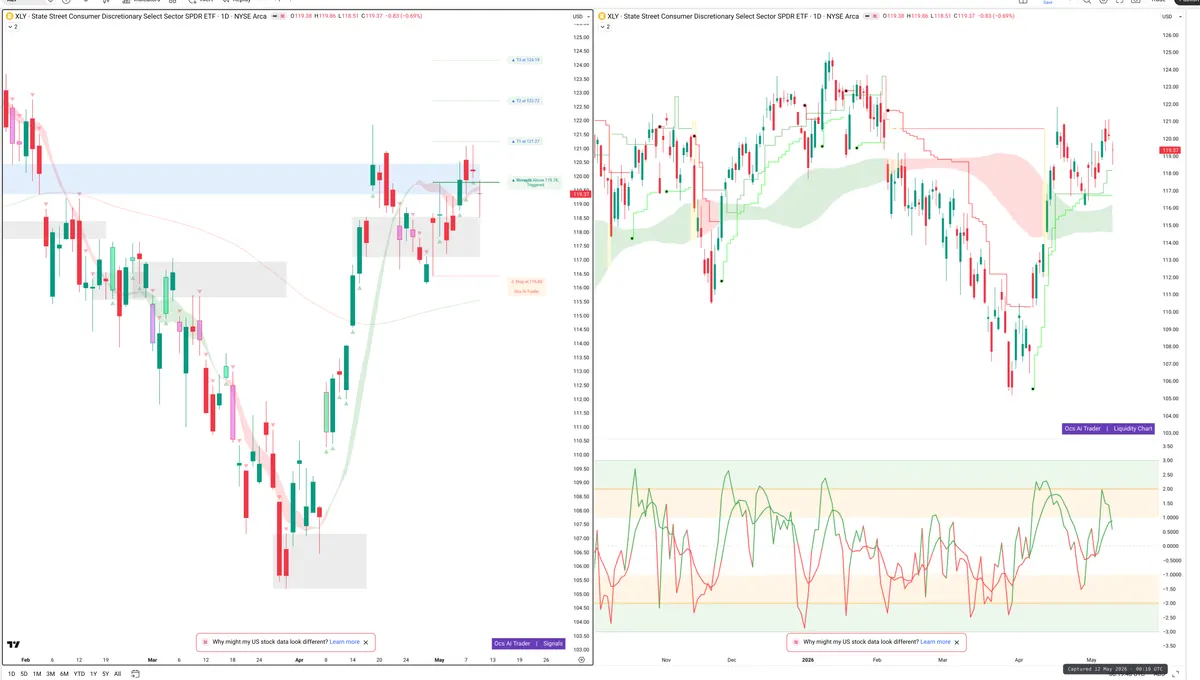The width and height of the screenshot is (1200, 680).
Task: Click the XLY symbol title in right chart
Action: 733,17
